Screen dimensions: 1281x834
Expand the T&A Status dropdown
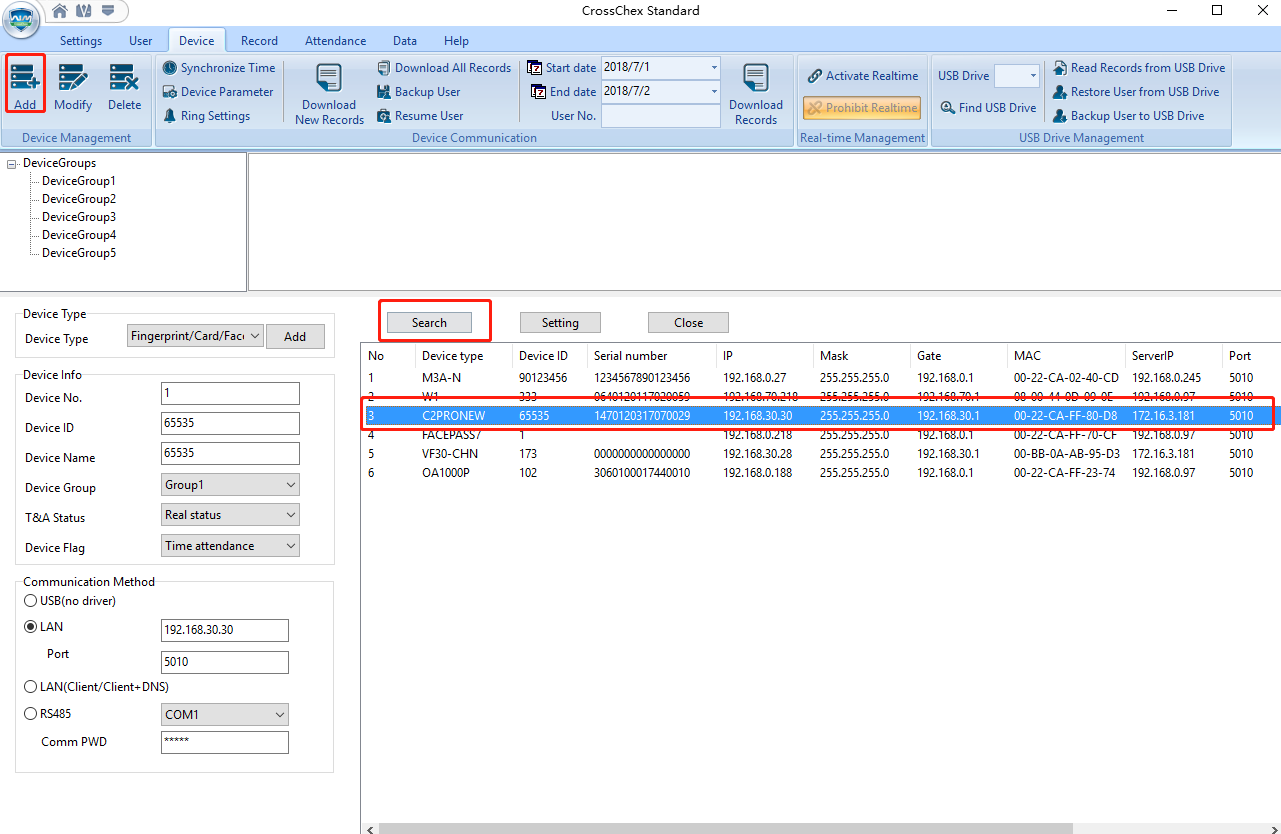230,515
